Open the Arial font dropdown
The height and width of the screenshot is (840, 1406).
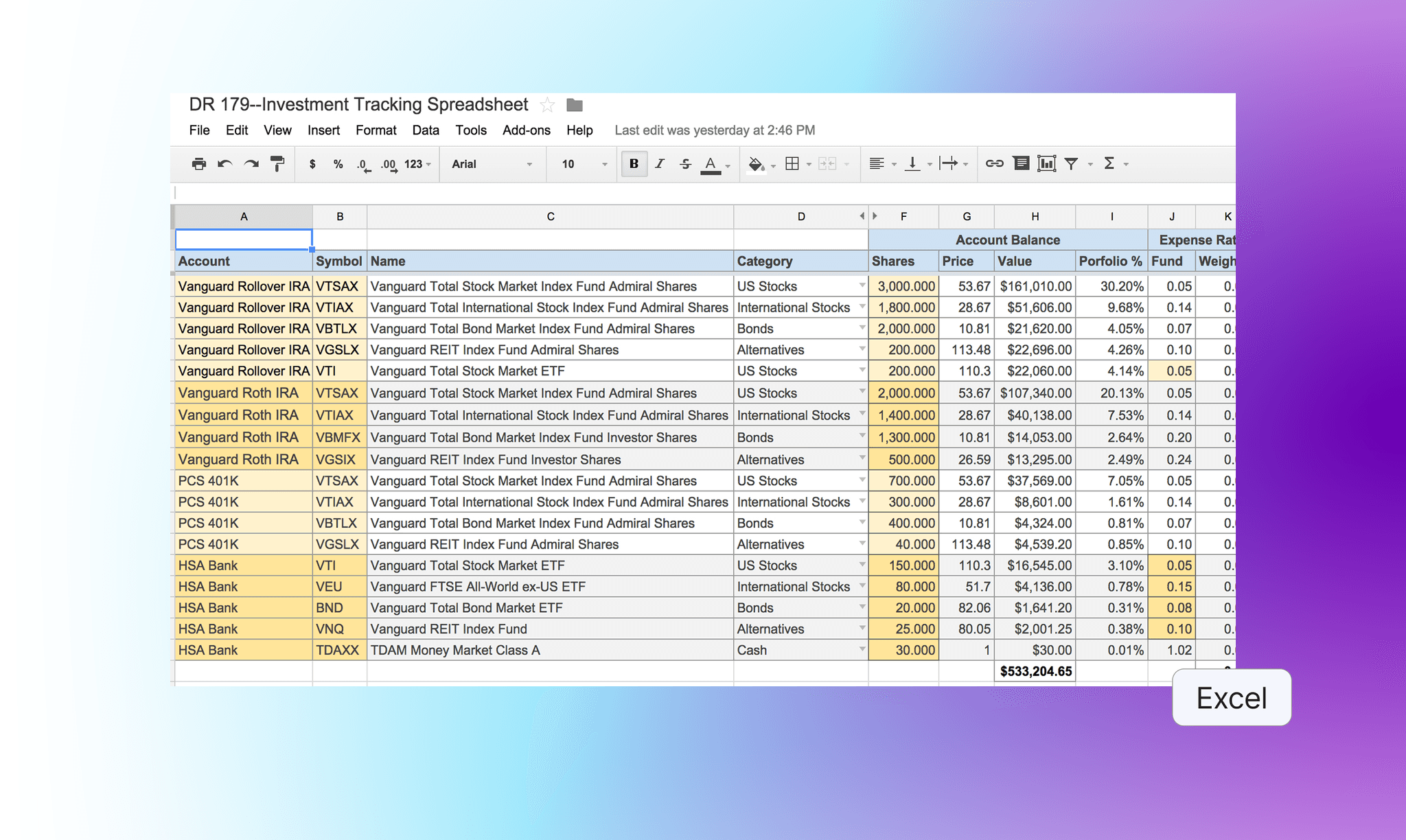(x=492, y=164)
